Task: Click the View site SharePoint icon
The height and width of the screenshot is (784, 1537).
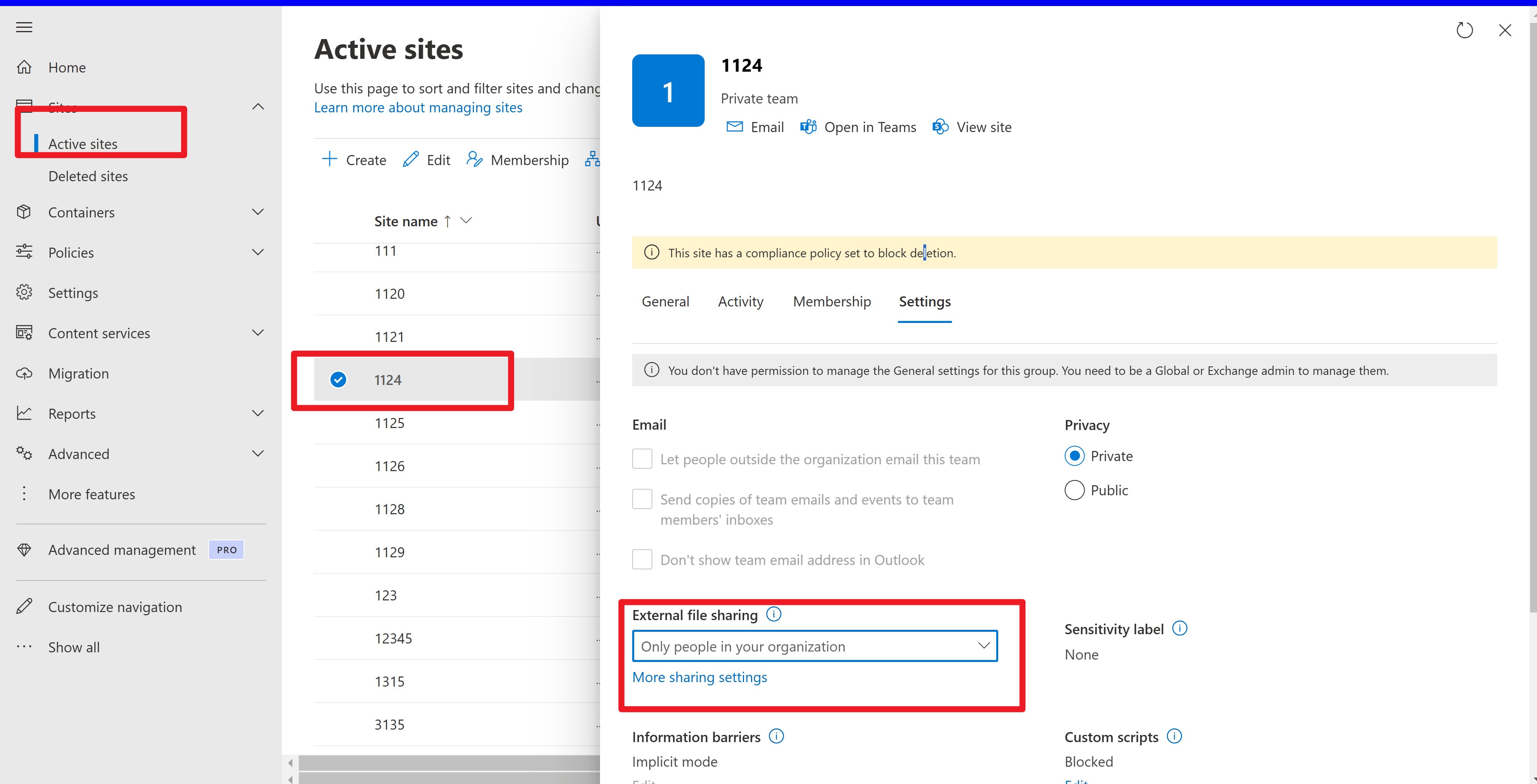Action: coord(940,127)
